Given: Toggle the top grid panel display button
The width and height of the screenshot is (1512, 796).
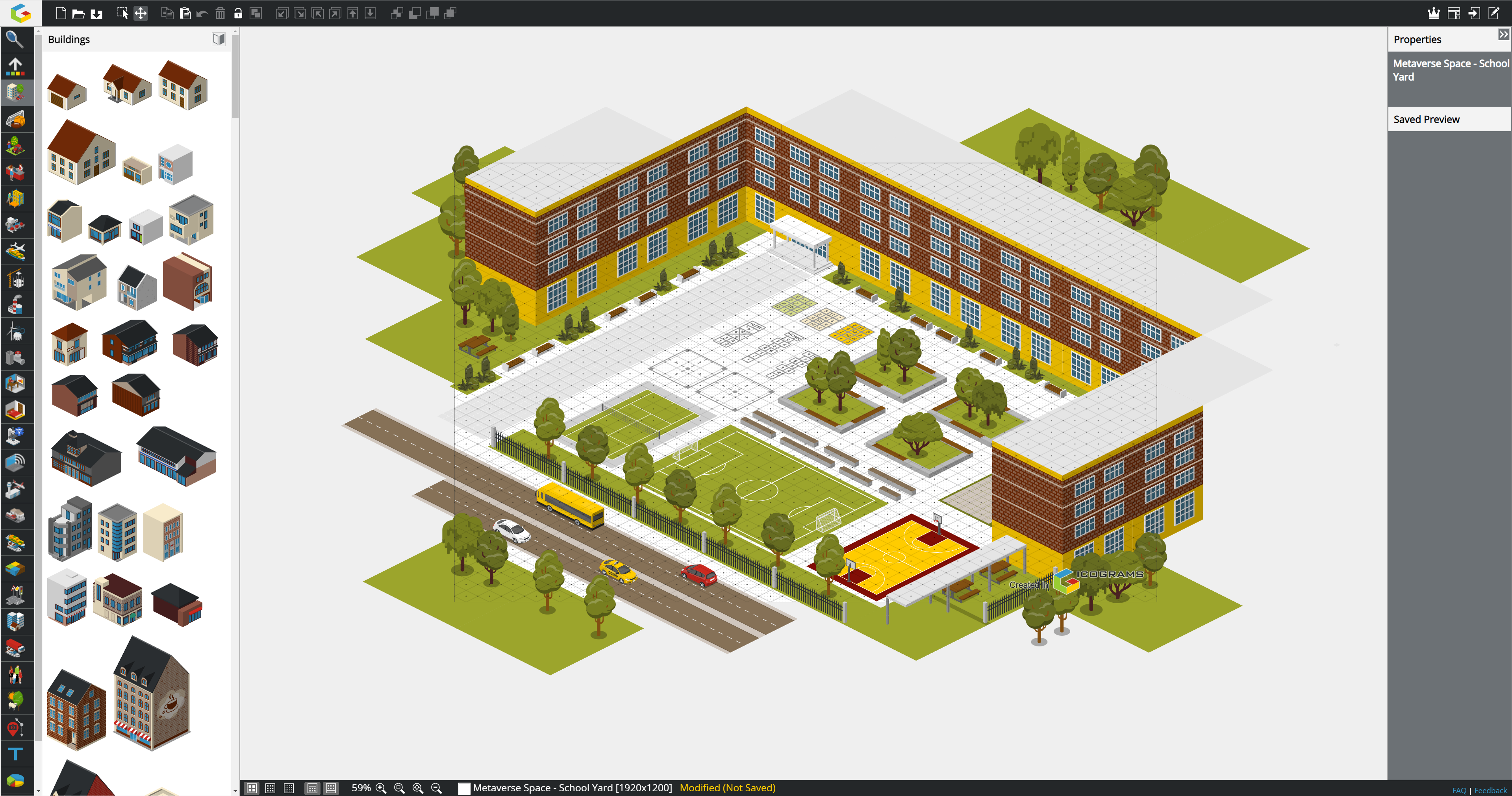Looking at the screenshot, I should [x=313, y=788].
